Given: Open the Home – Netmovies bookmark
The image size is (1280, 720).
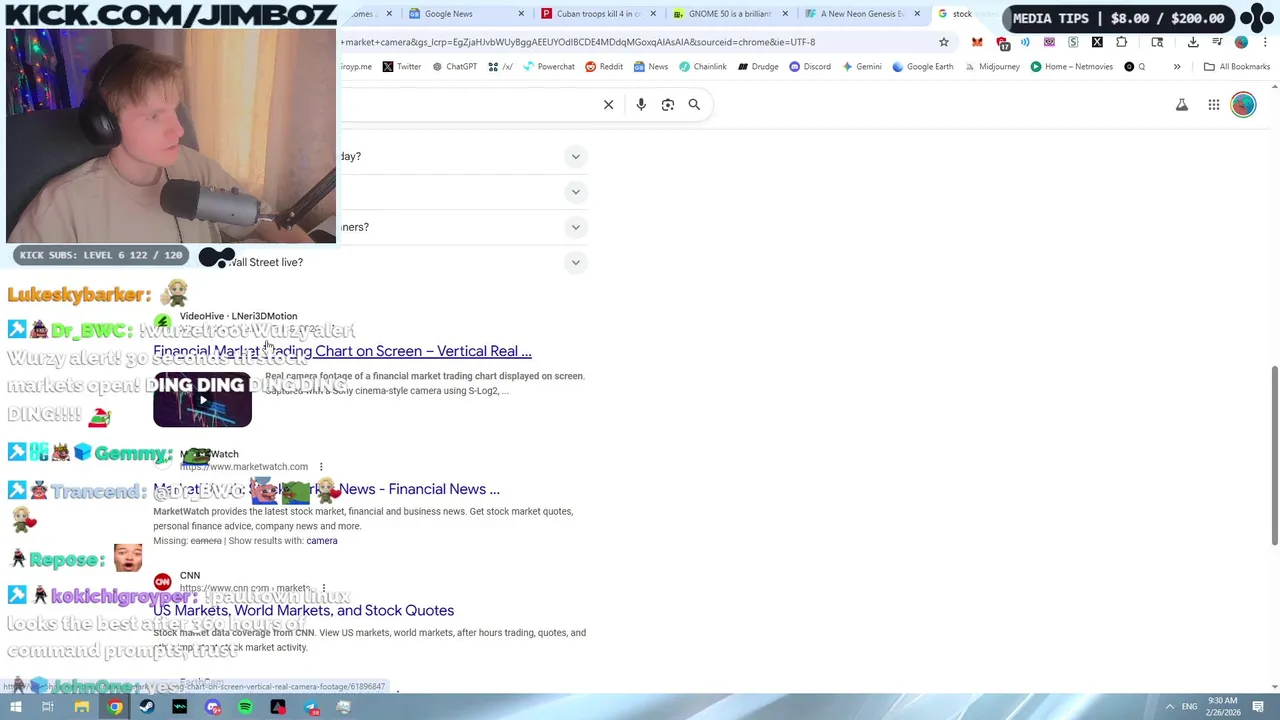Looking at the screenshot, I should point(1071,66).
